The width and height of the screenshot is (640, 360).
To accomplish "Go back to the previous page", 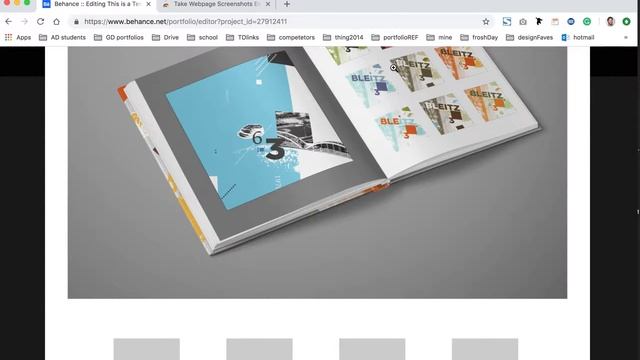I will pyautogui.click(x=9, y=22).
